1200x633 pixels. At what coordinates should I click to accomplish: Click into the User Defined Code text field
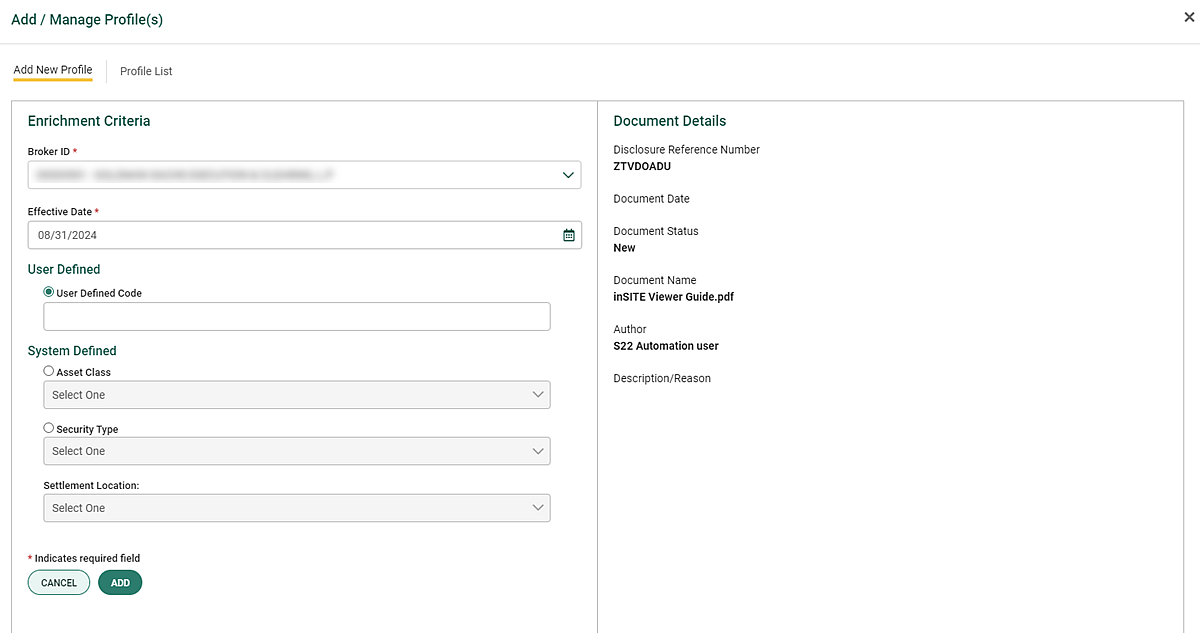tap(297, 317)
